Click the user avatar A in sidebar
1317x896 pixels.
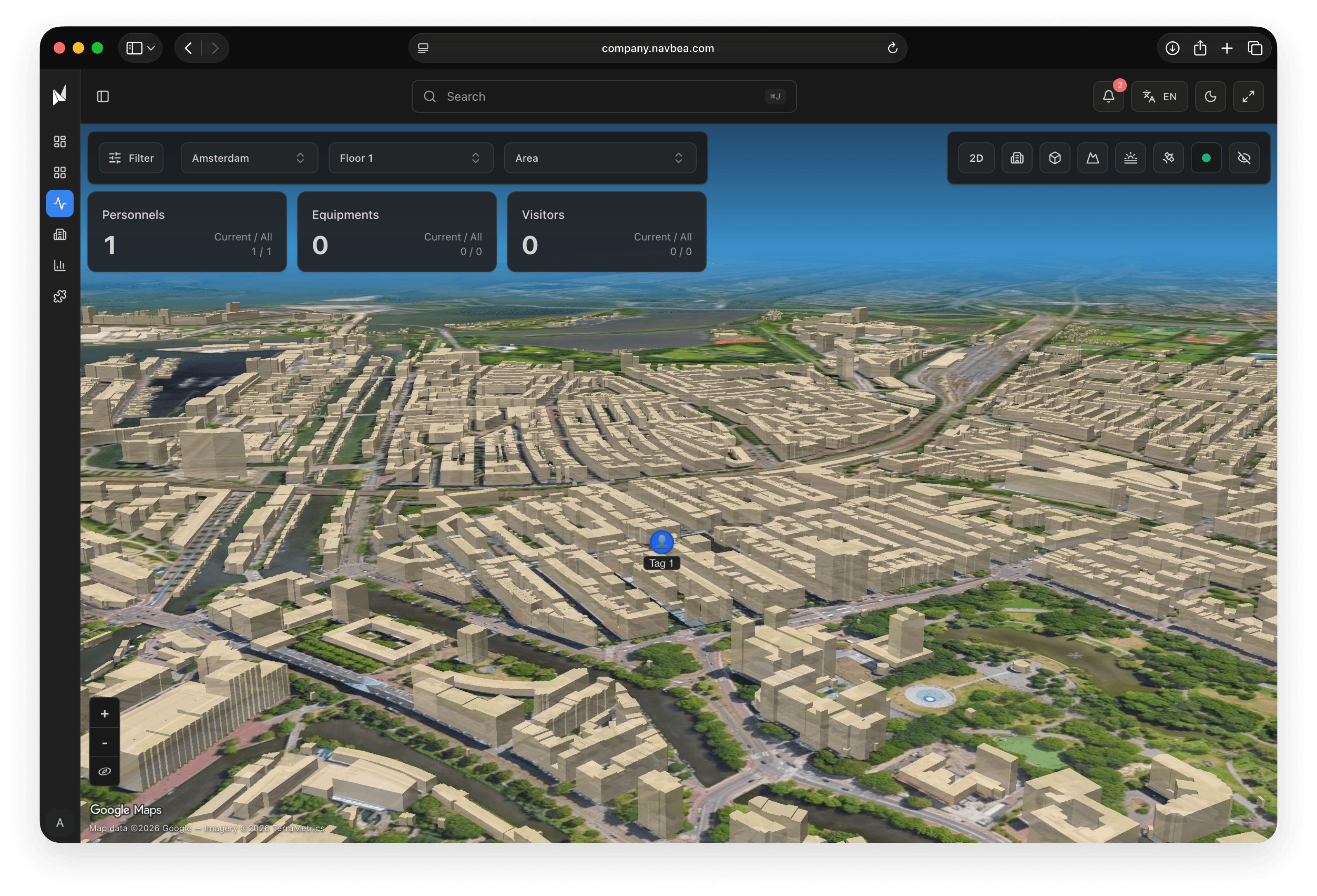(x=59, y=822)
